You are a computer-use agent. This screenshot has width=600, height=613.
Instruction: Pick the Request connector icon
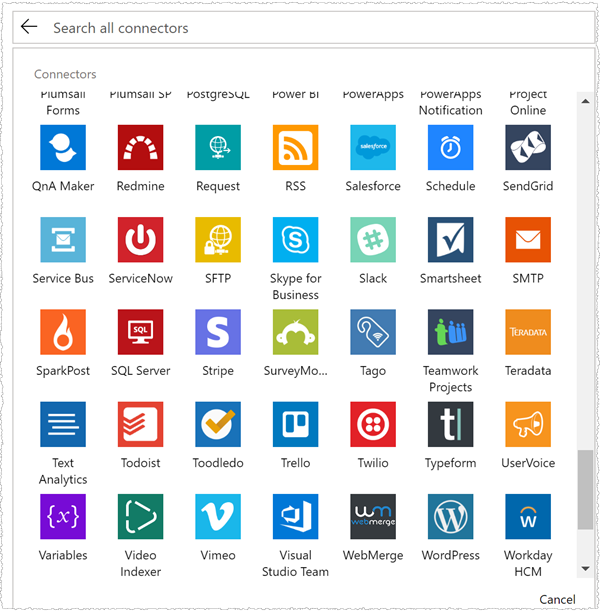coord(218,147)
